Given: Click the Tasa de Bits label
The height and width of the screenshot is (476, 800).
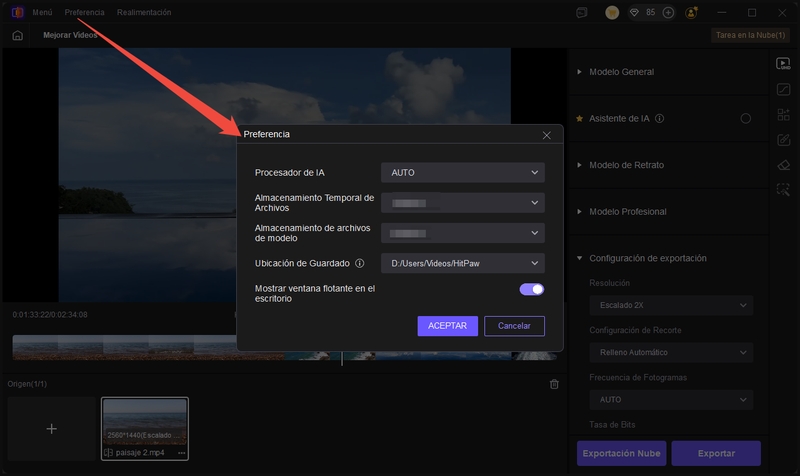Looking at the screenshot, I should (x=612, y=424).
